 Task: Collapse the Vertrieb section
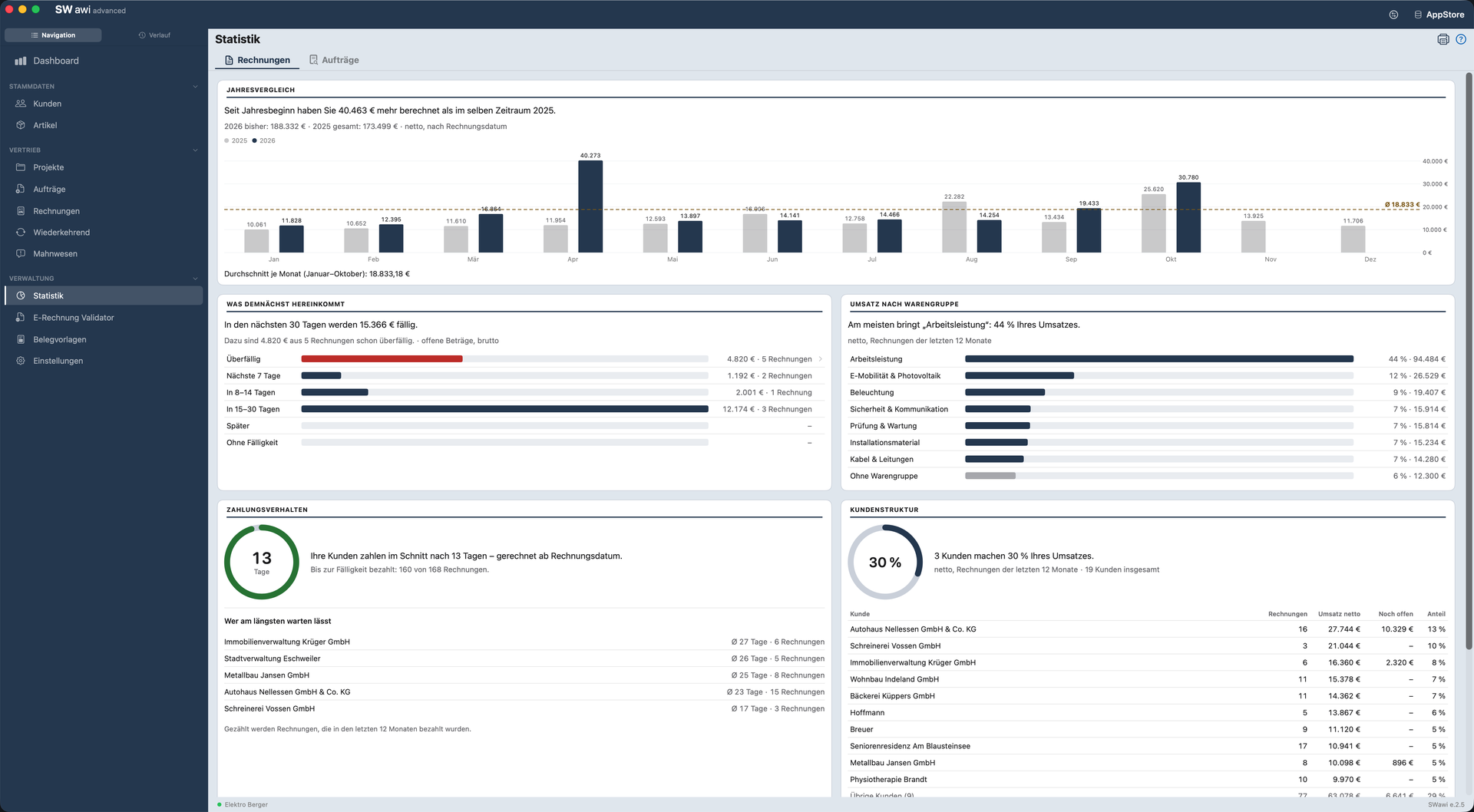tap(195, 150)
